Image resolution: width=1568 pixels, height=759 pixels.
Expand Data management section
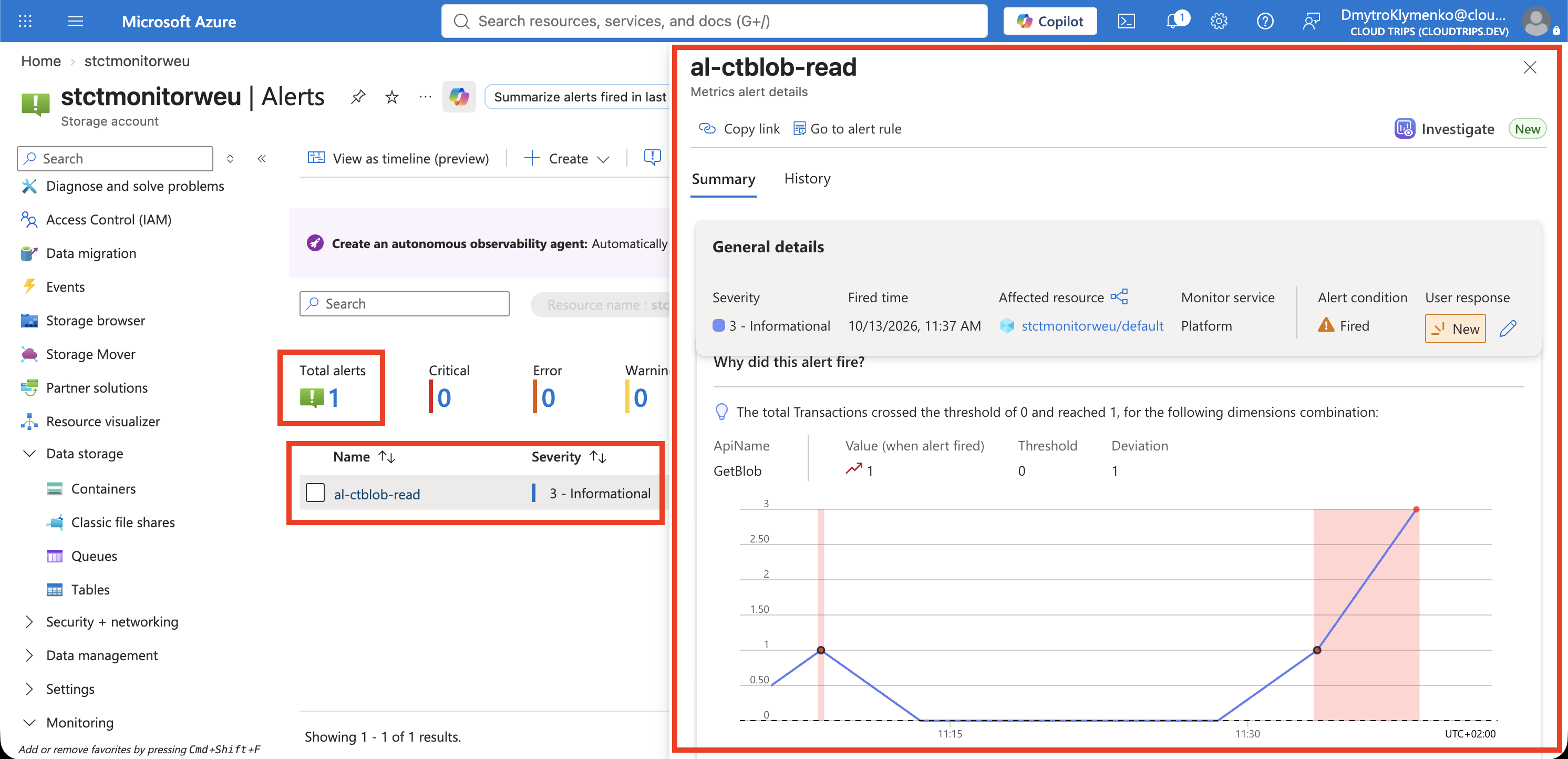tap(28, 655)
